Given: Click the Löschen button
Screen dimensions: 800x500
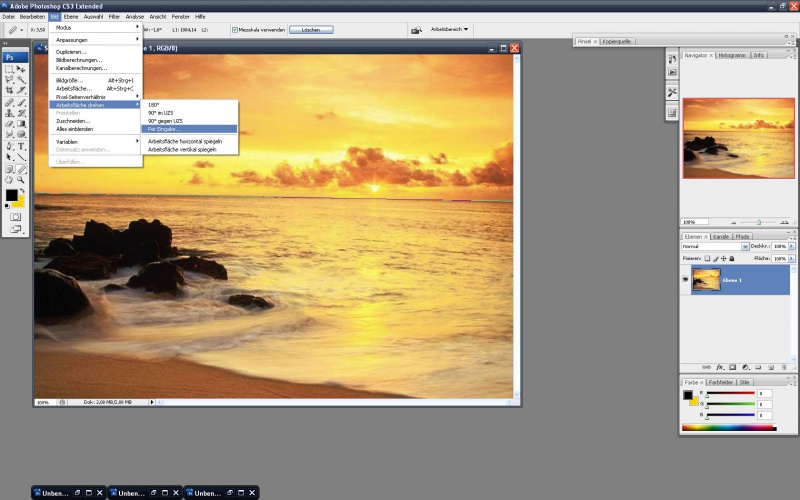Looking at the screenshot, I should click(x=311, y=30).
